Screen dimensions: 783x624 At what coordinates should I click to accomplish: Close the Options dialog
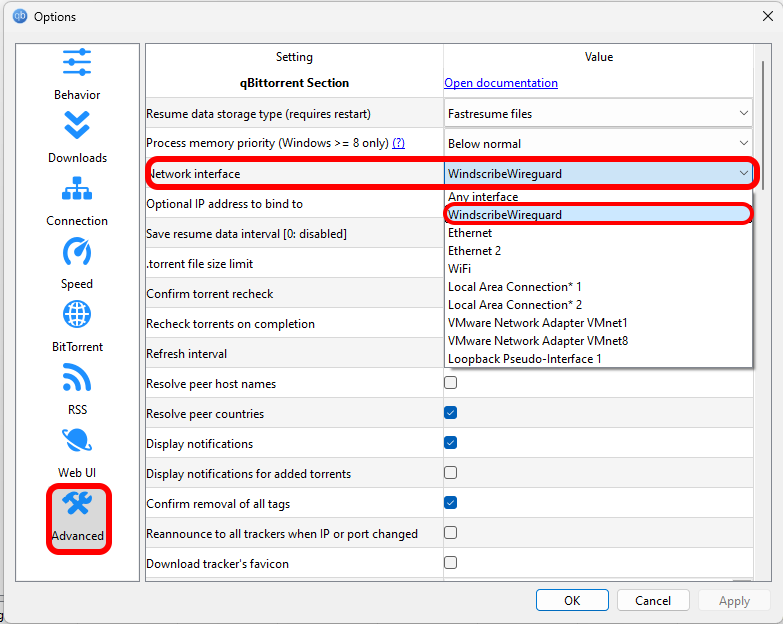(768, 16)
